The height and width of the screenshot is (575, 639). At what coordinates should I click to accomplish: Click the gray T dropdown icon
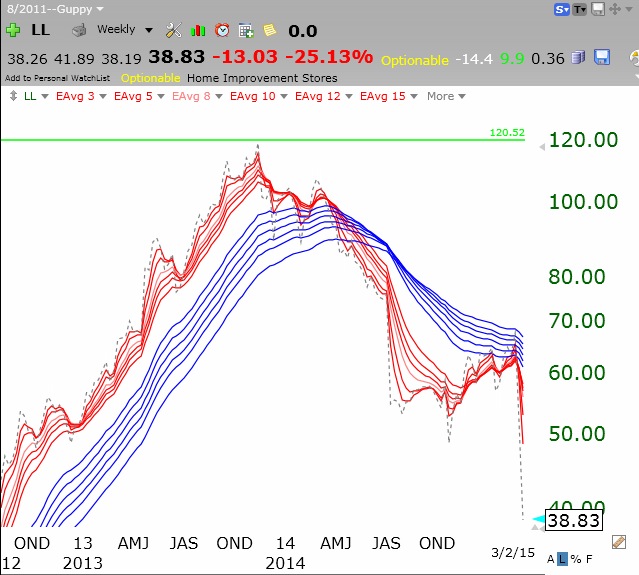[580, 9]
